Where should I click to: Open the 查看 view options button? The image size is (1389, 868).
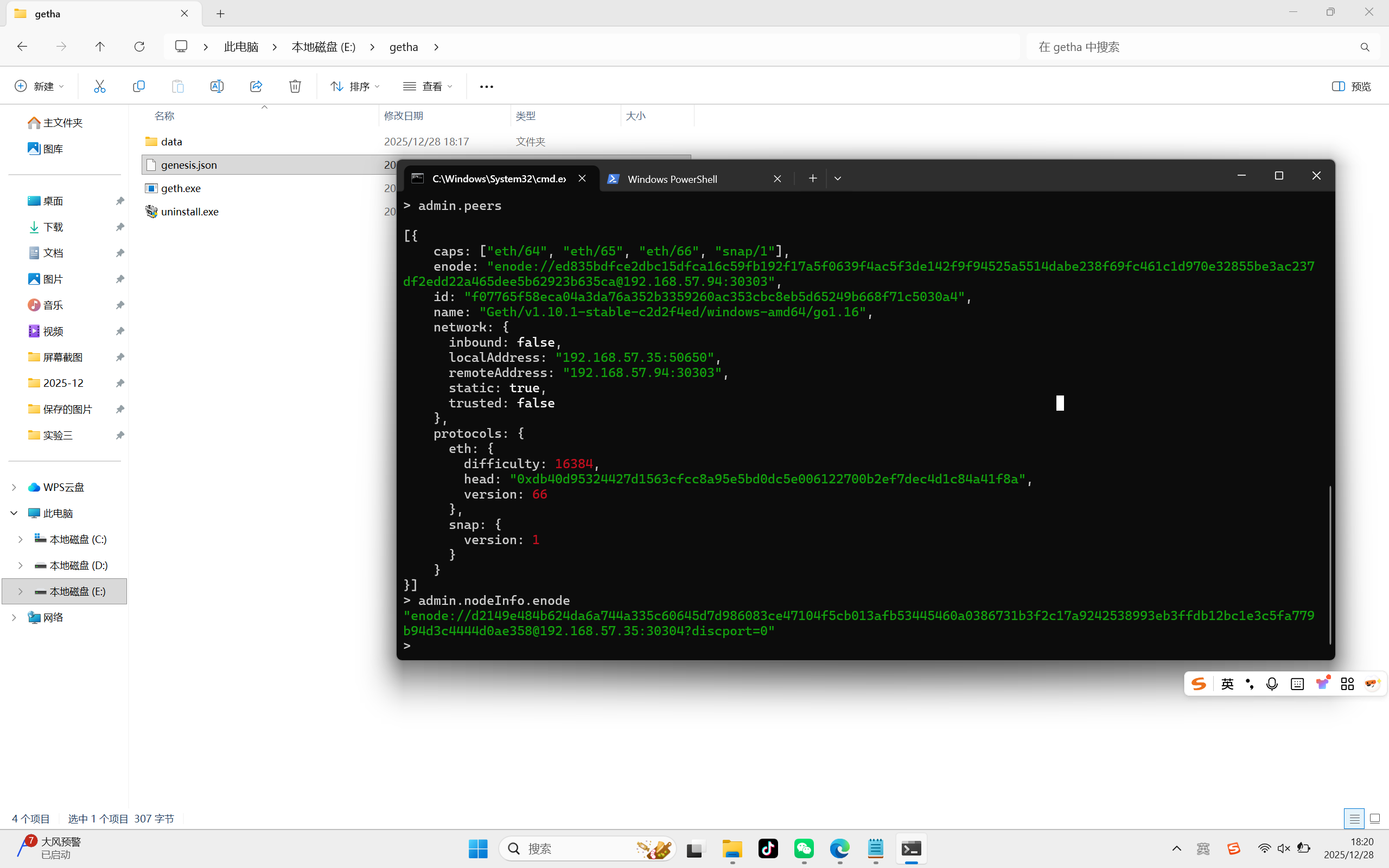(428, 86)
